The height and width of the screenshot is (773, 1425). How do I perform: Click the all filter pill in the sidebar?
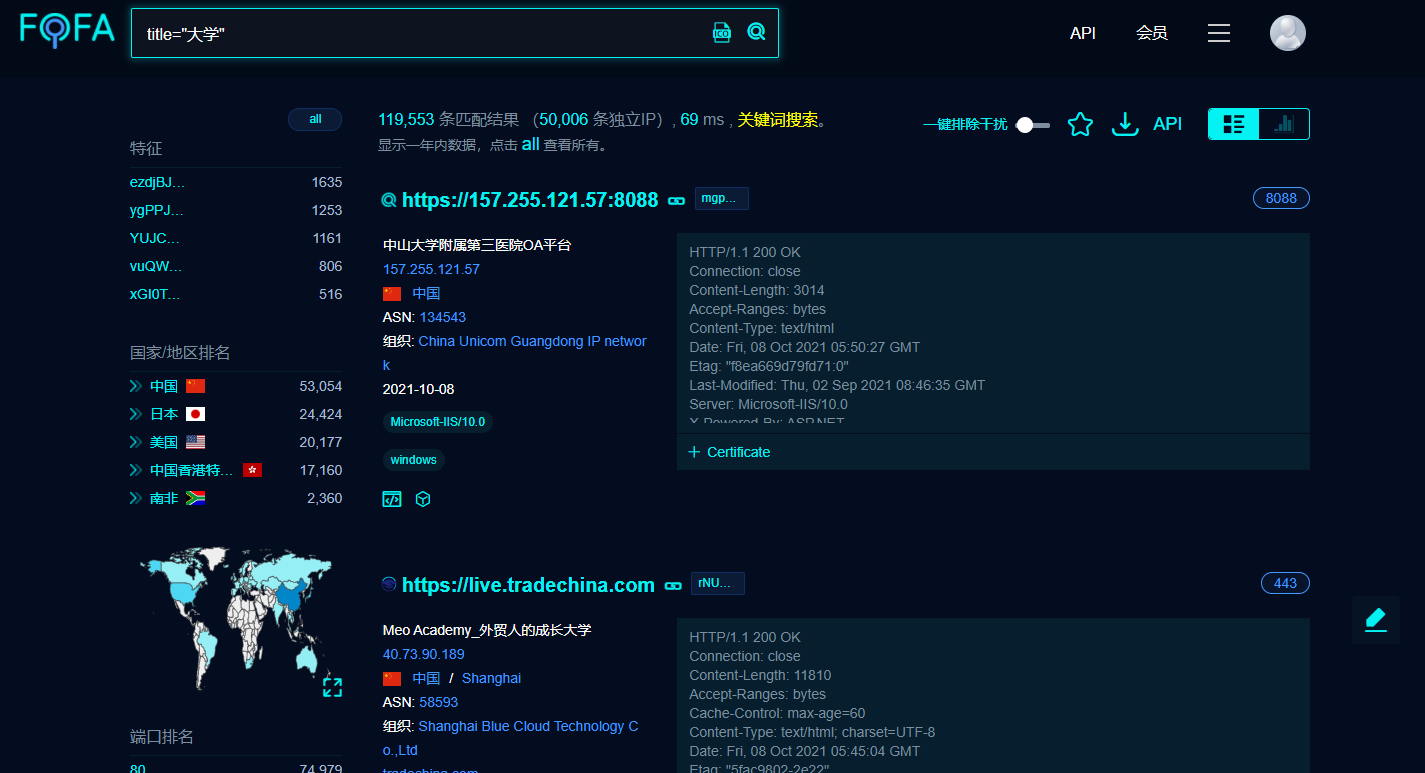(x=315, y=119)
